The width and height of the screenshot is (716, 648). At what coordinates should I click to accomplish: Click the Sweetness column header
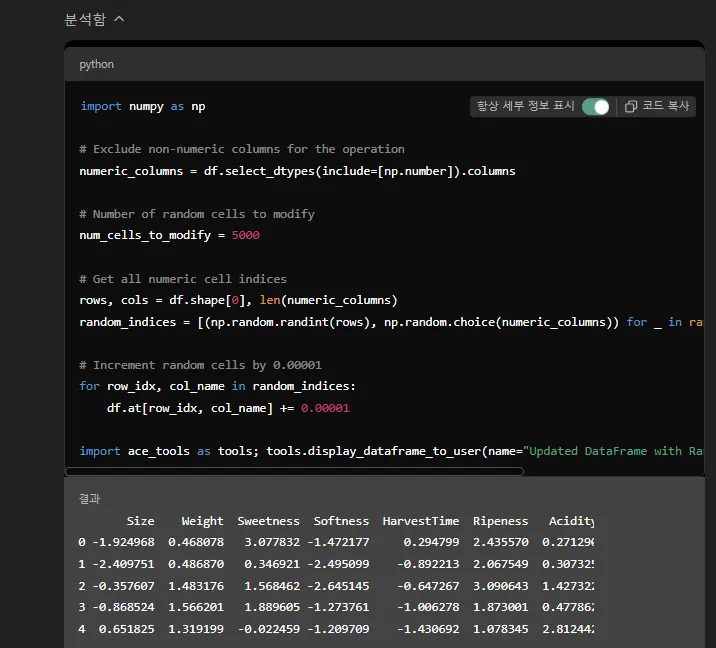point(268,521)
